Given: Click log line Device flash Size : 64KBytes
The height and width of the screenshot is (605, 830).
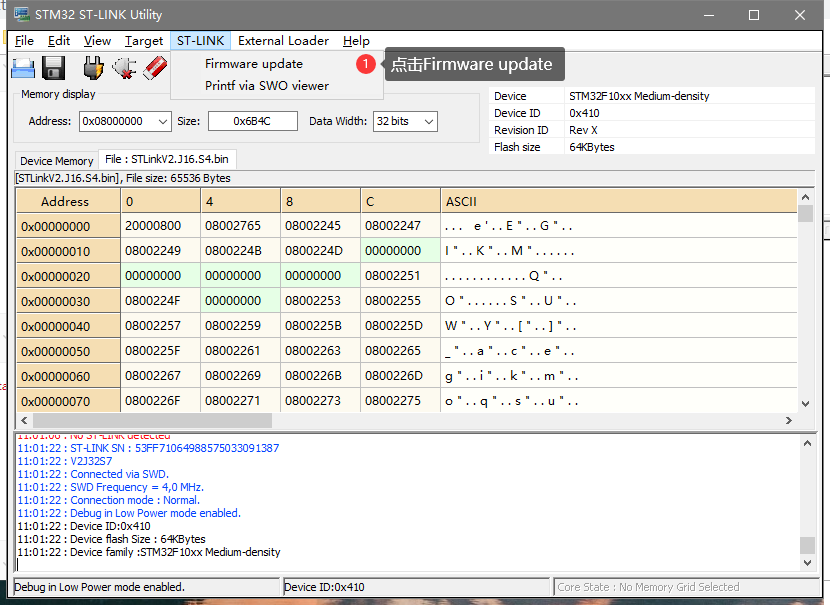Looking at the screenshot, I should (111, 539).
